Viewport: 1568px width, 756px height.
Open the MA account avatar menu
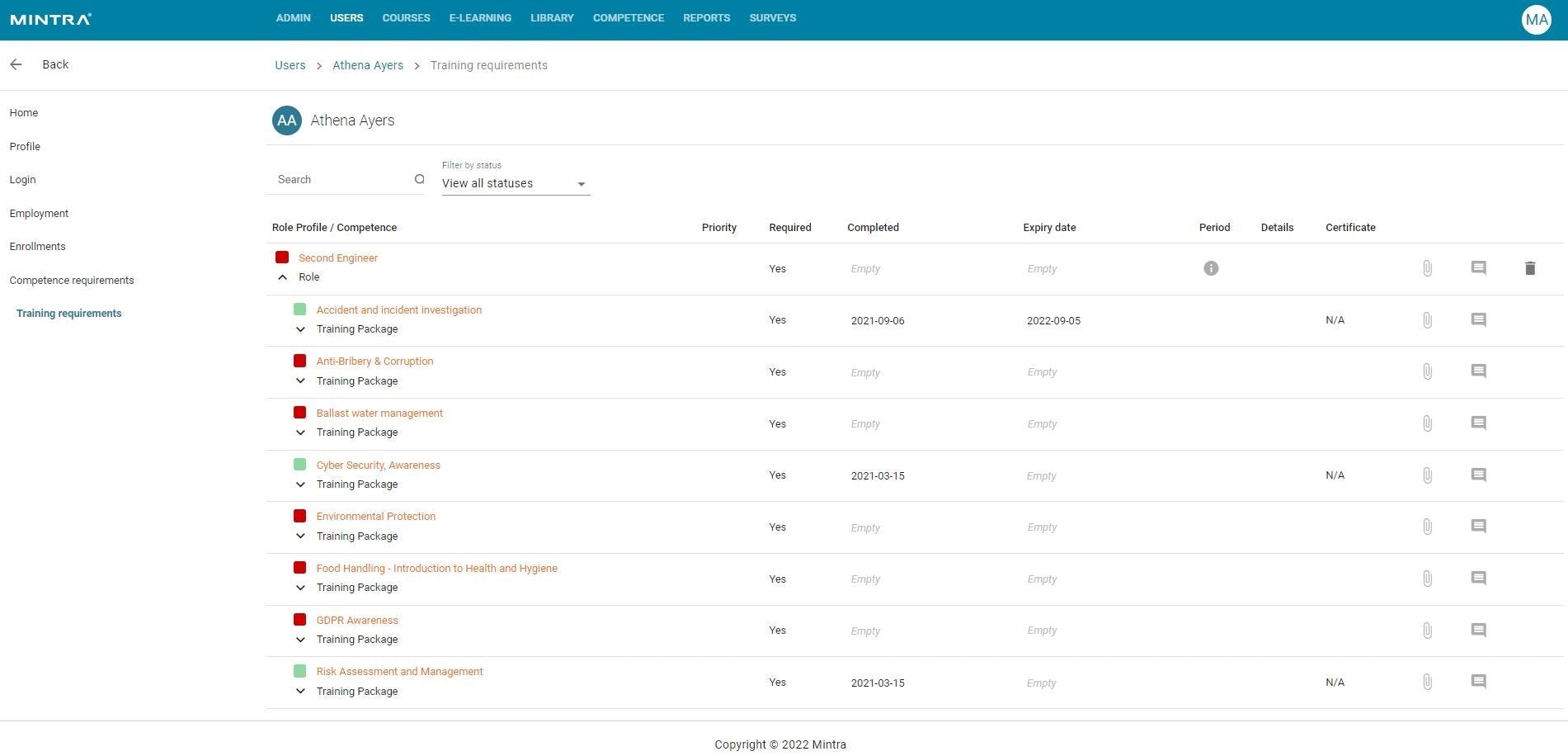tap(1536, 19)
